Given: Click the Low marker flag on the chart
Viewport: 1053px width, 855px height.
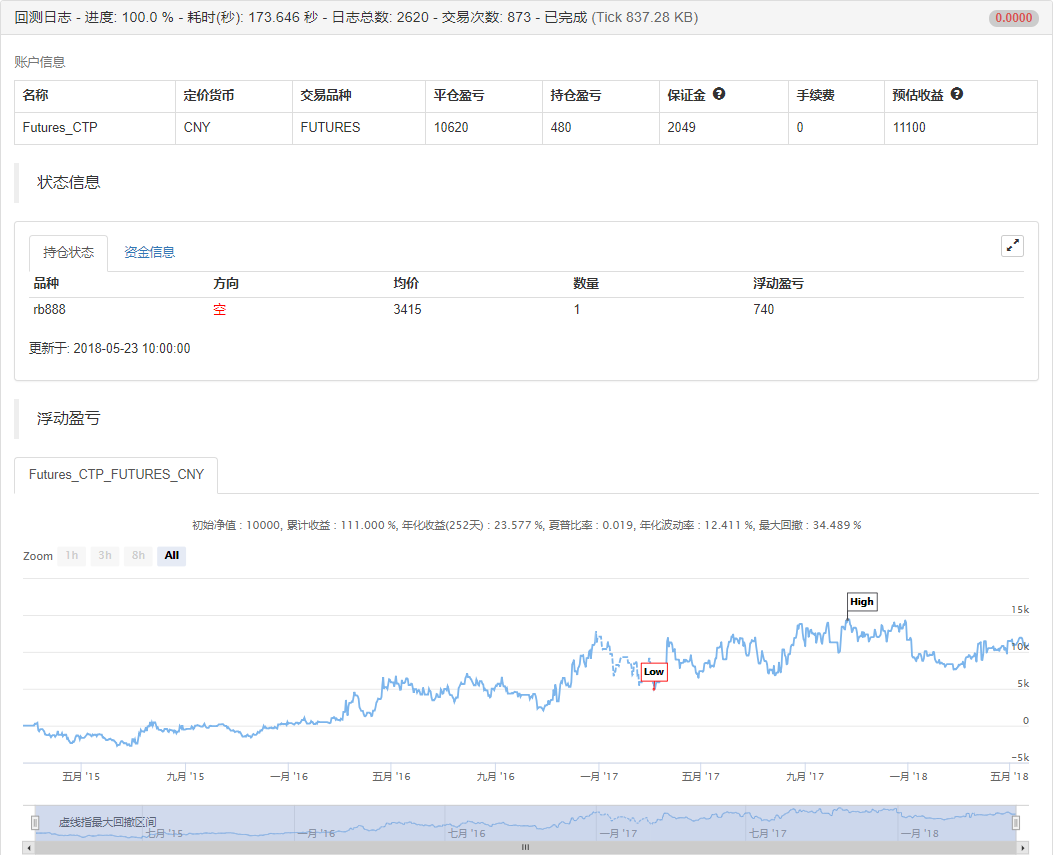Looking at the screenshot, I should 654,672.
